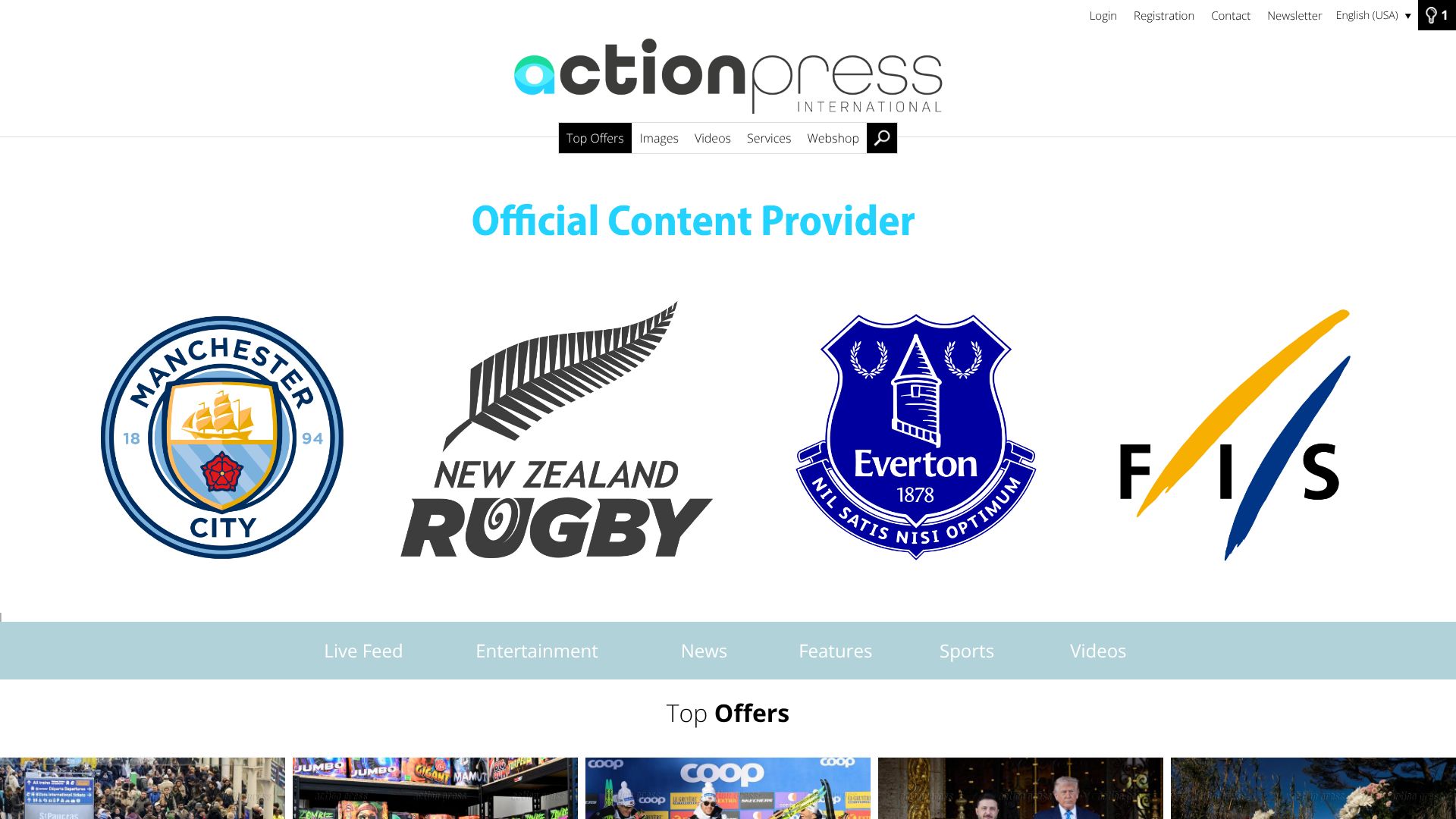Go to the Videos menu in navigation
Screen dimensions: 1456x819
[x=712, y=138]
